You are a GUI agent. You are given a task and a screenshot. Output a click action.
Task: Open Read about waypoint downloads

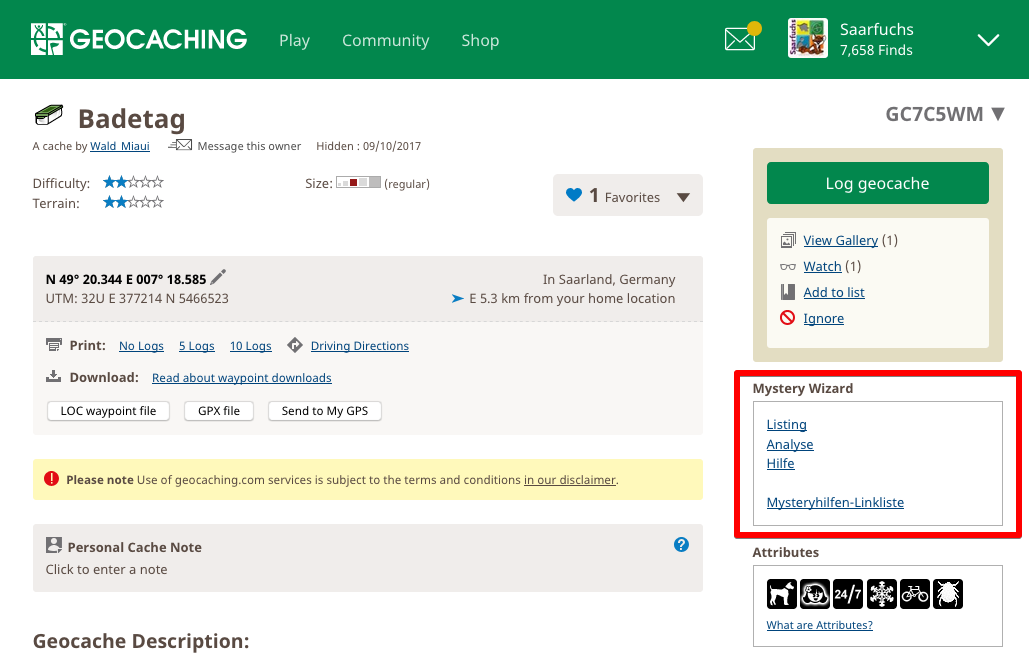pos(242,378)
